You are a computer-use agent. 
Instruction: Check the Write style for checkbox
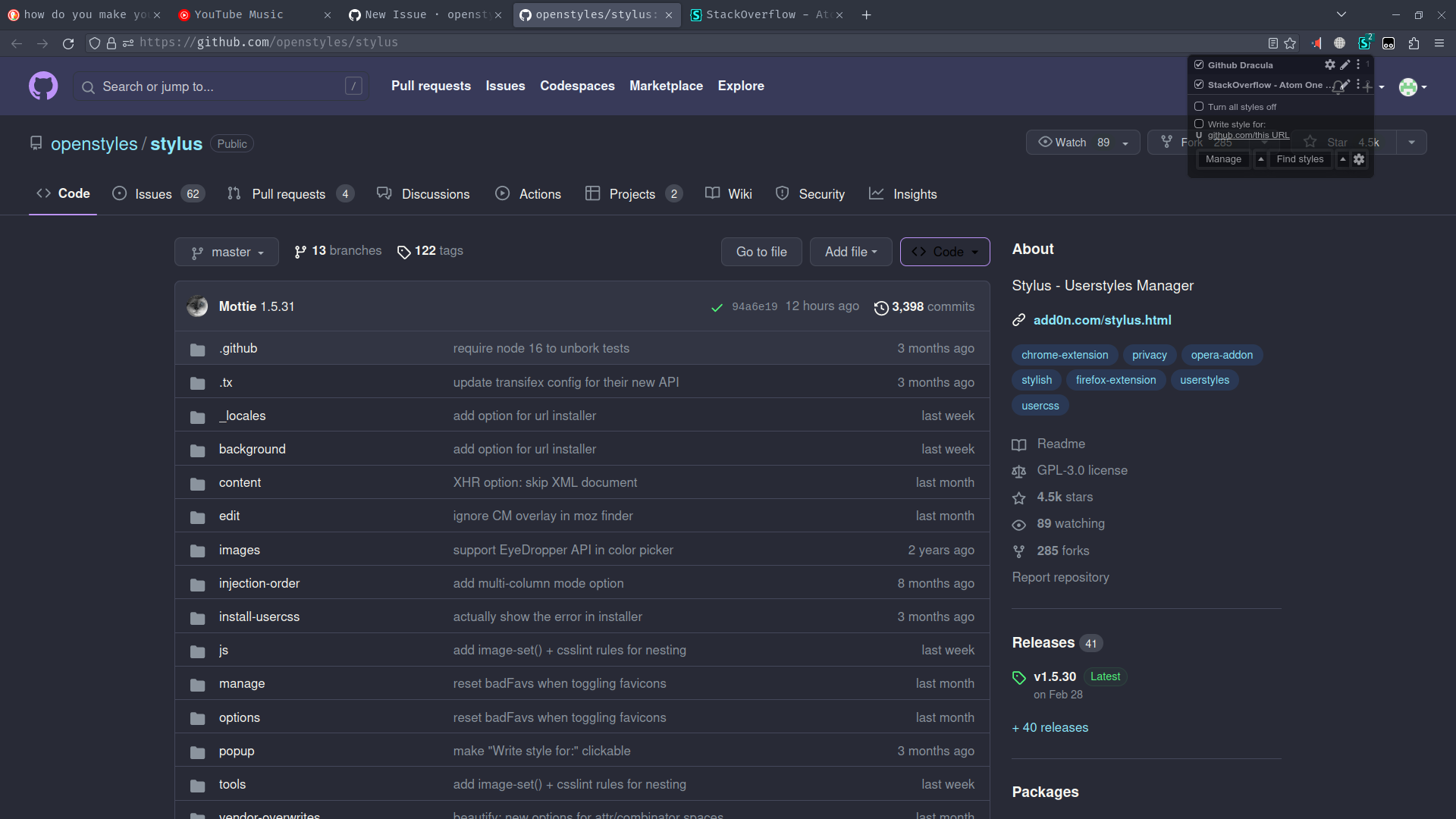tap(1199, 123)
